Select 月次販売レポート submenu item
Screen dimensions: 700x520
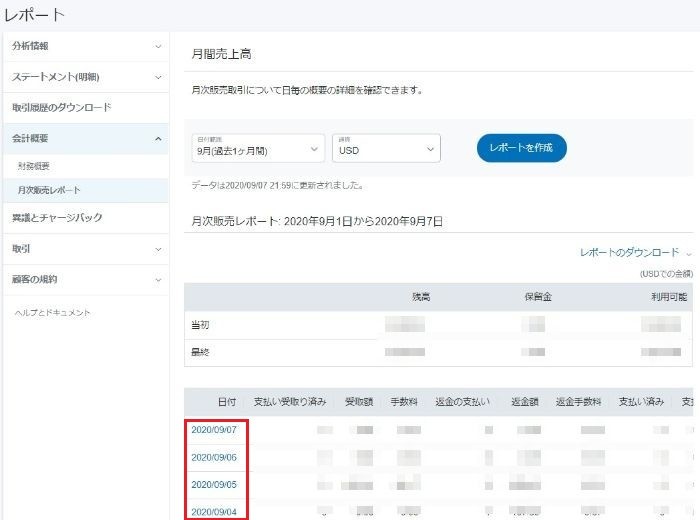(x=49, y=190)
